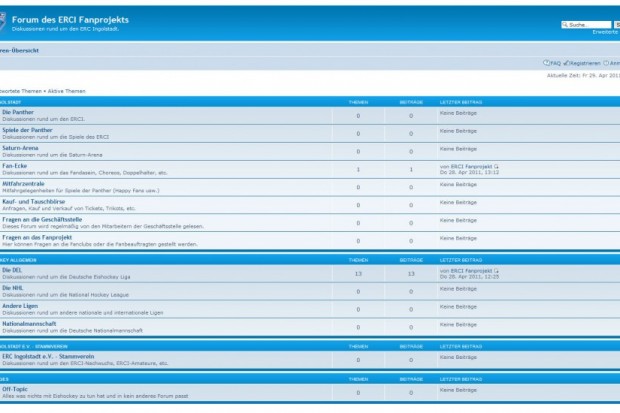The image size is (620, 413).
Task: Open the Die NHL forum
Action: tap(13, 288)
